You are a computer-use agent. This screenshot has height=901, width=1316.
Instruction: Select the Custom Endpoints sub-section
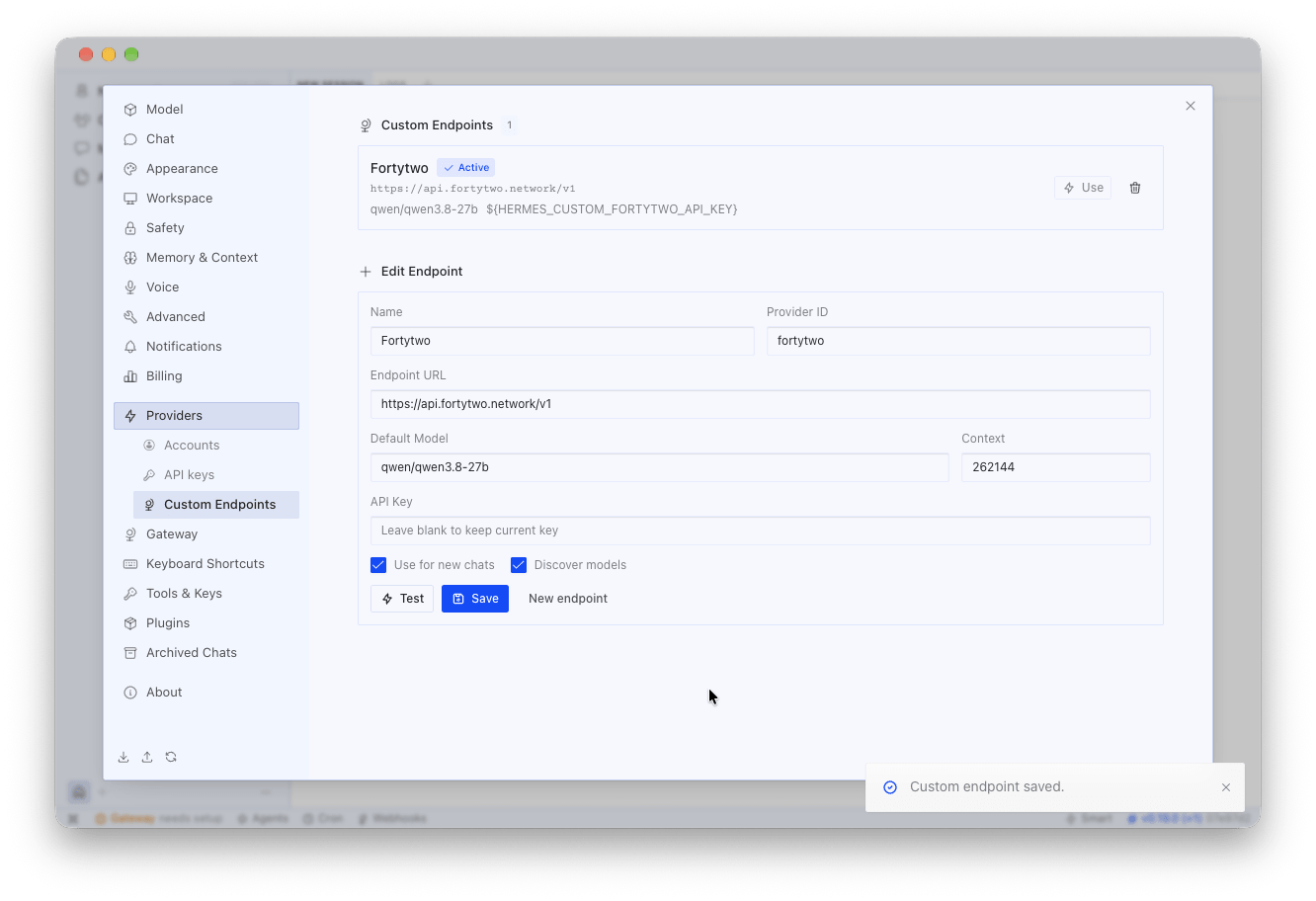[216, 505]
